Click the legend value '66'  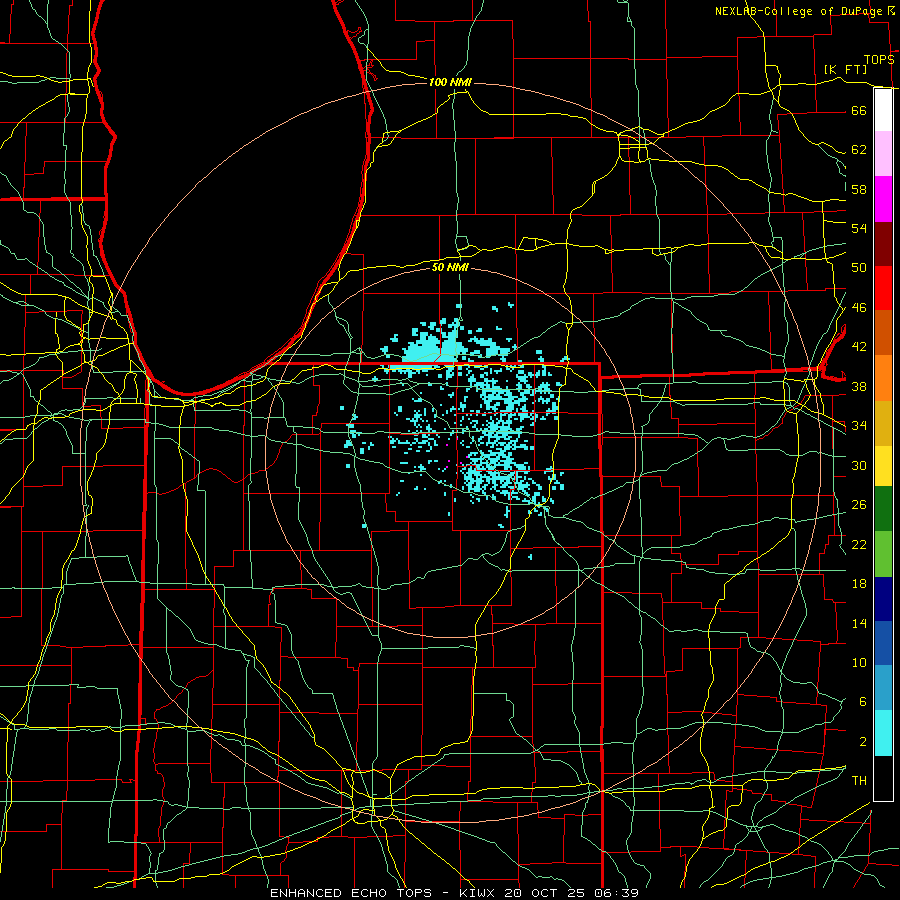coord(859,110)
